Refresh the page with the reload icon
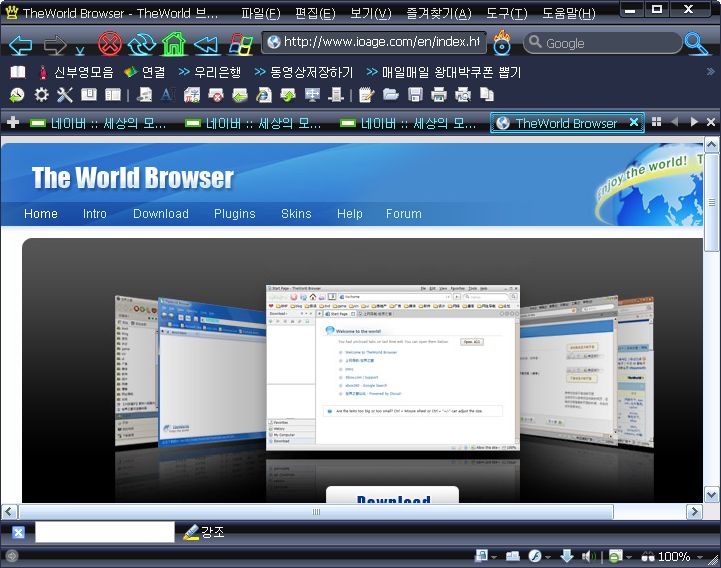Image resolution: width=721 pixels, height=568 pixels. coord(142,44)
